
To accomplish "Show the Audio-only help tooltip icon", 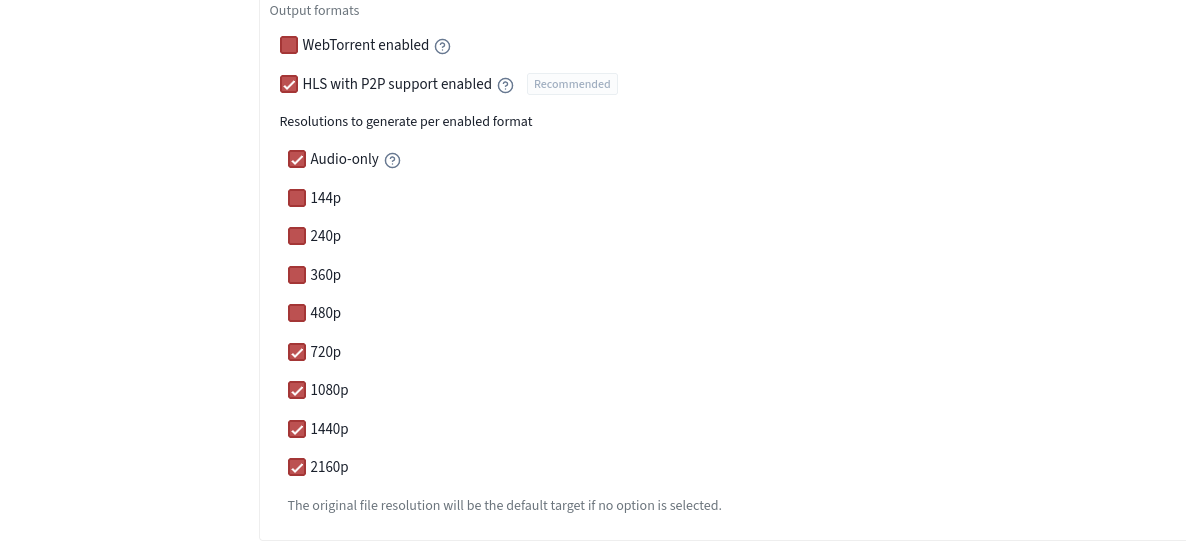I will point(393,160).
